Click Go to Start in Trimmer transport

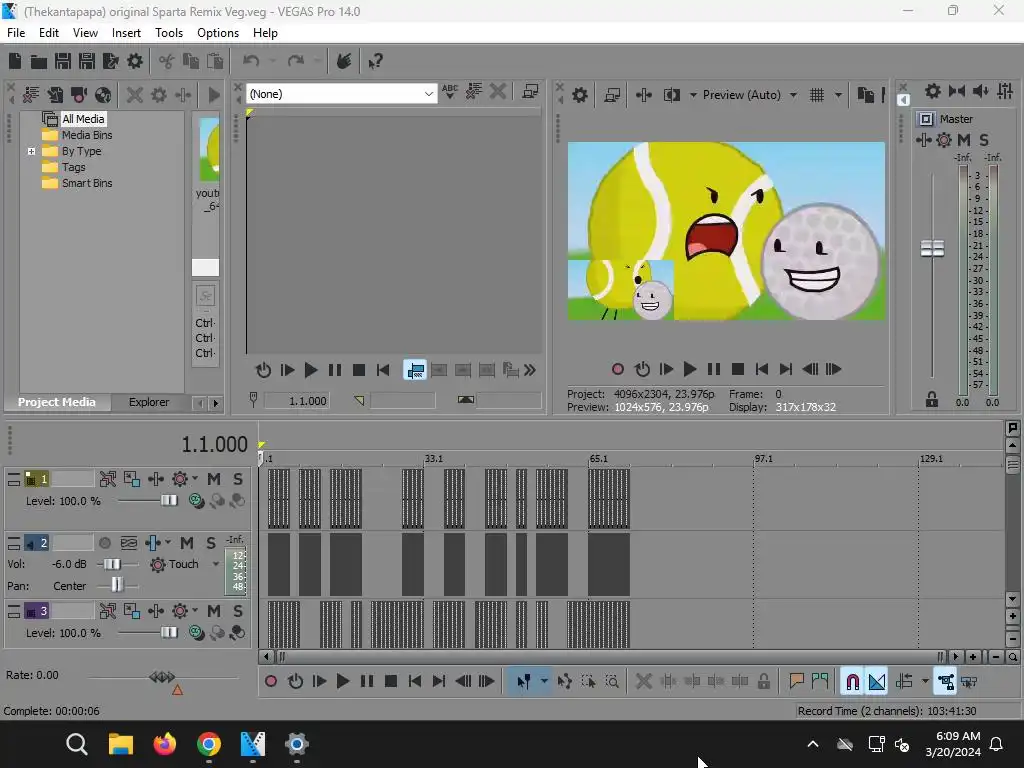point(383,370)
